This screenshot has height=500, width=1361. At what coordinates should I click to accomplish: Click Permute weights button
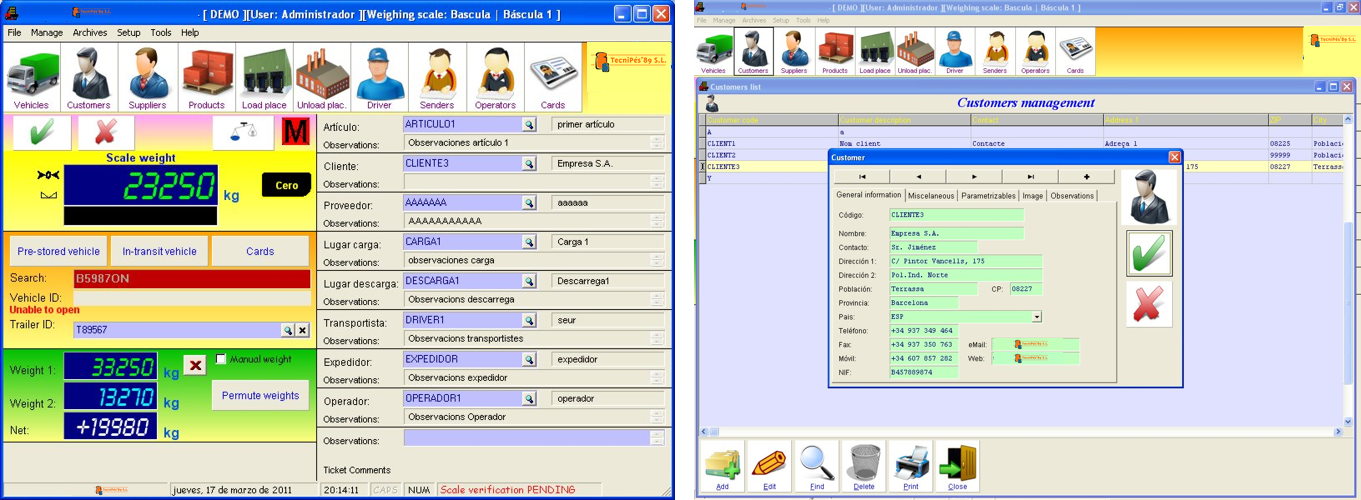260,395
